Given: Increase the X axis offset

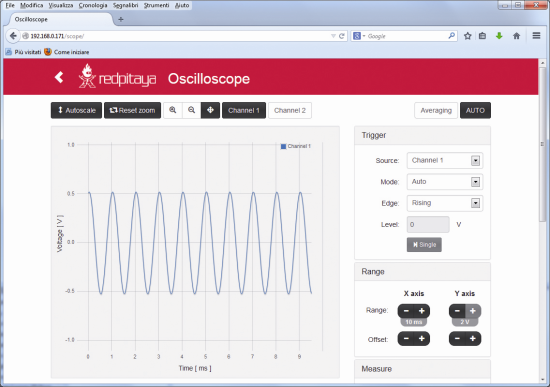Looking at the screenshot, I should [422, 339].
